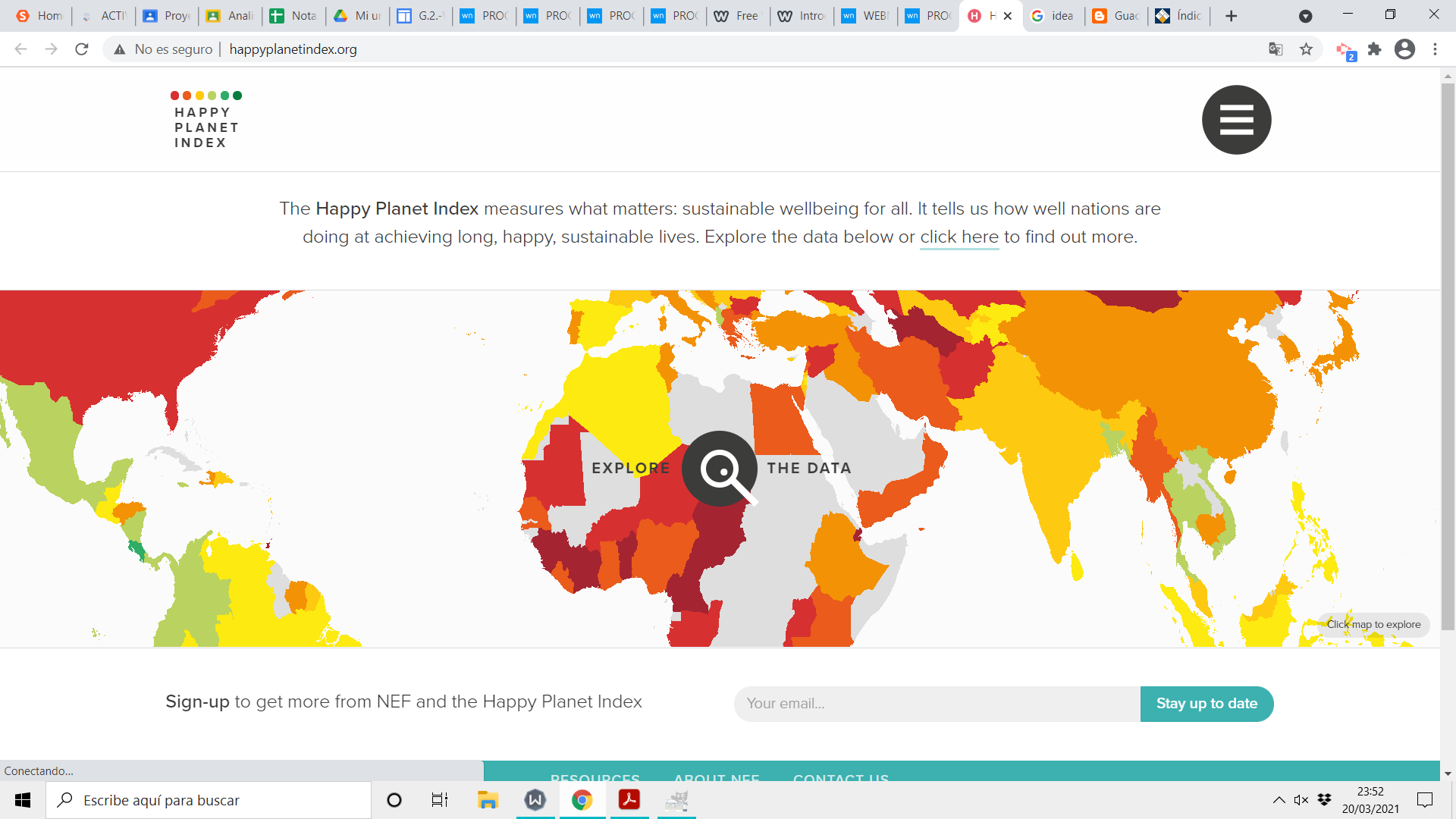Open Adobe Acrobat from the taskbar
Screen dimensions: 1456x819
coord(629,800)
